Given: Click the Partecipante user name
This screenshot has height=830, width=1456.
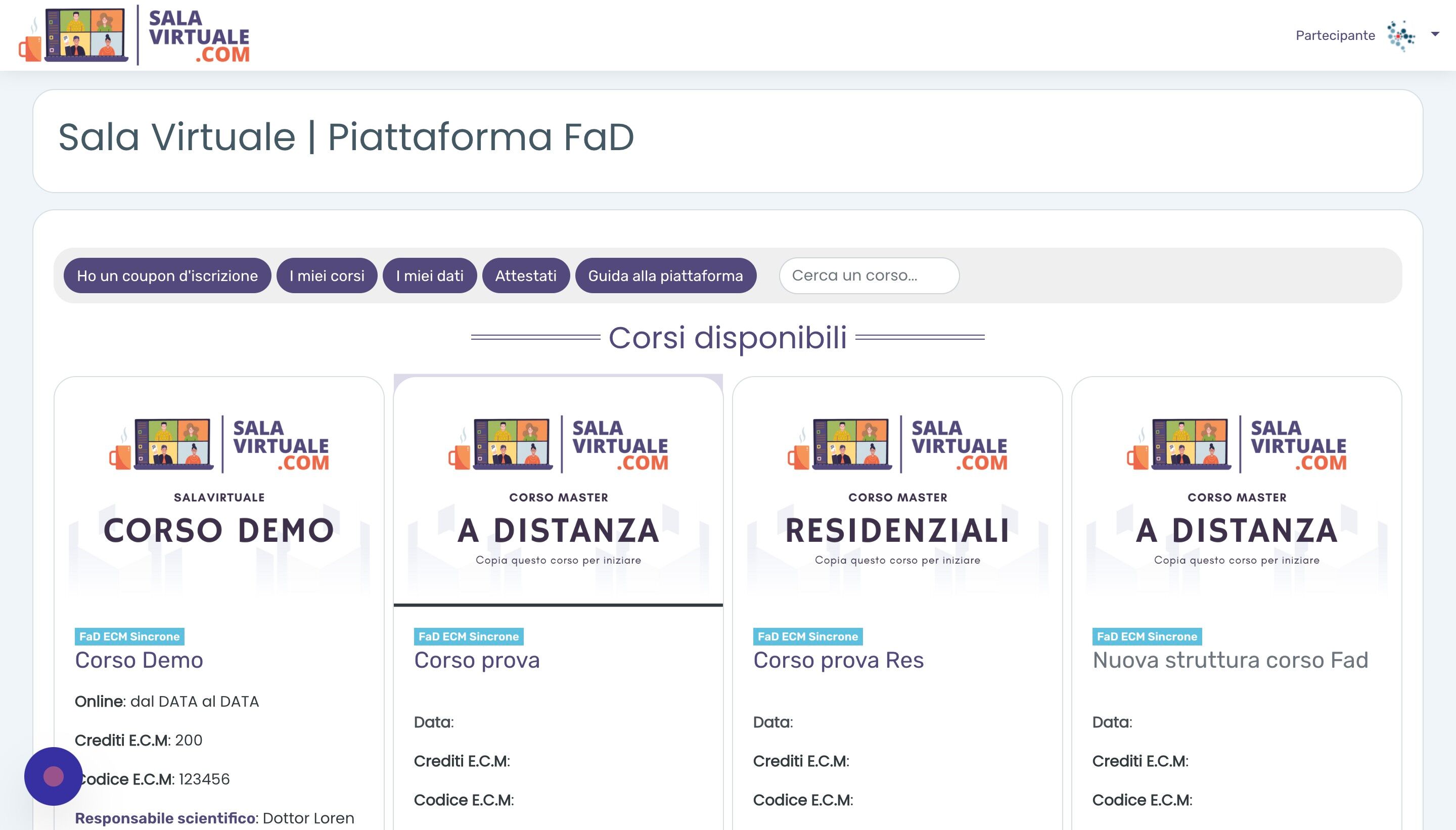Looking at the screenshot, I should point(1335,35).
